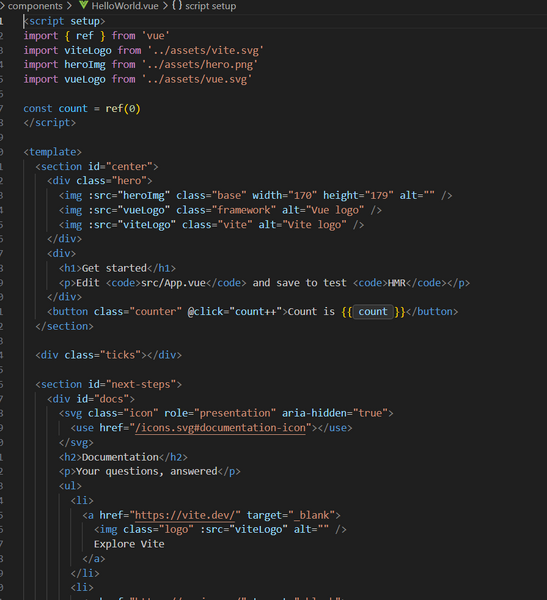Click the closing </section> tag
The width and height of the screenshot is (547, 600).
click(x=64, y=326)
